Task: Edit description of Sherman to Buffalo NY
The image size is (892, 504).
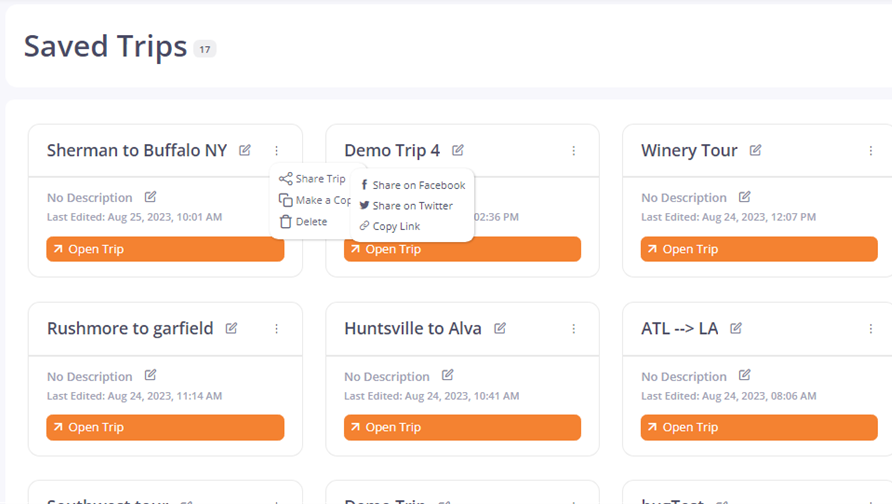Action: (150, 197)
